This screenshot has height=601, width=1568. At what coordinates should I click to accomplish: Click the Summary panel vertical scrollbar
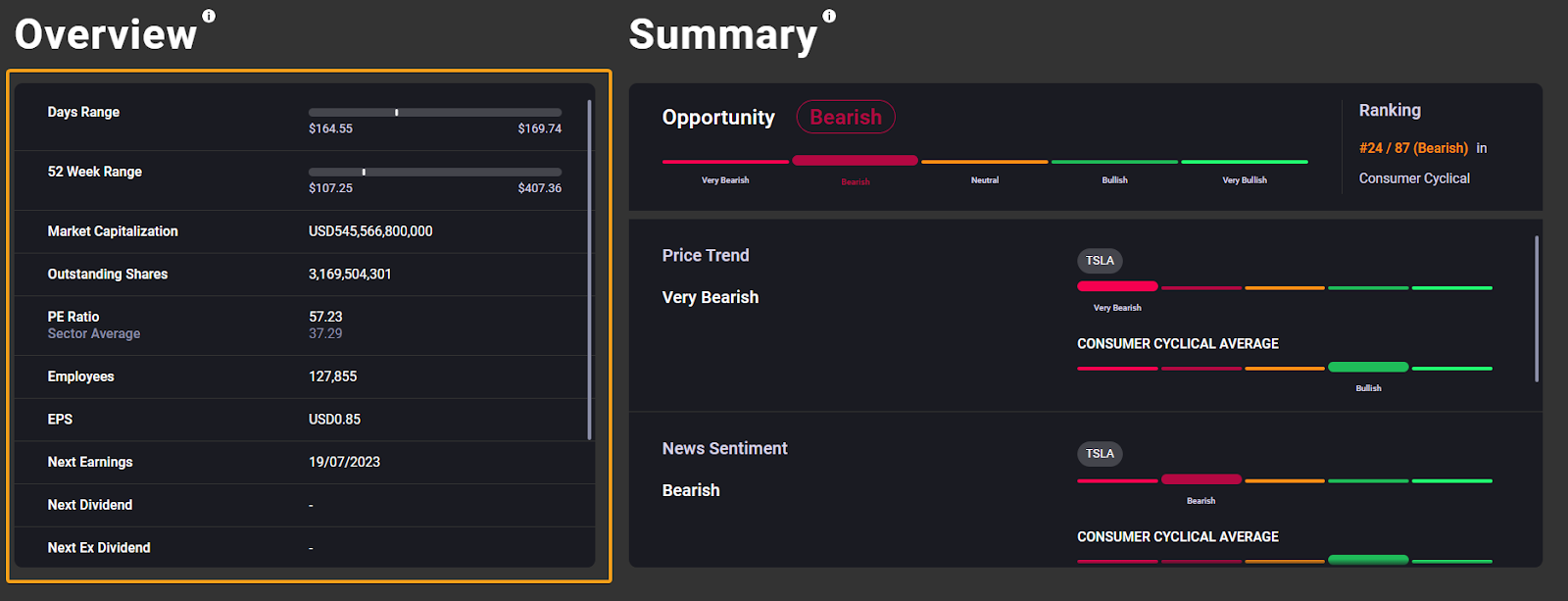[1536, 309]
